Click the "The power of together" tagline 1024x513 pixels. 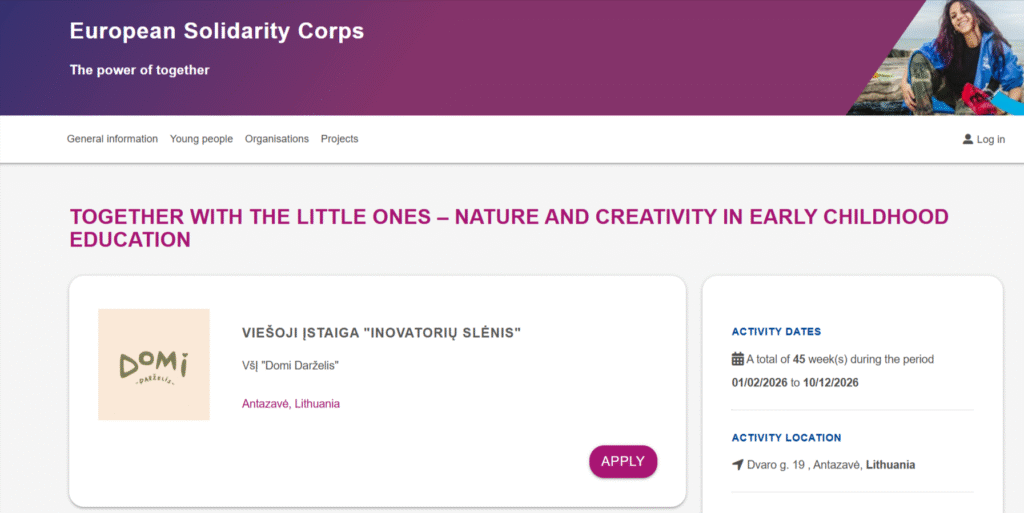pyautogui.click(x=140, y=70)
